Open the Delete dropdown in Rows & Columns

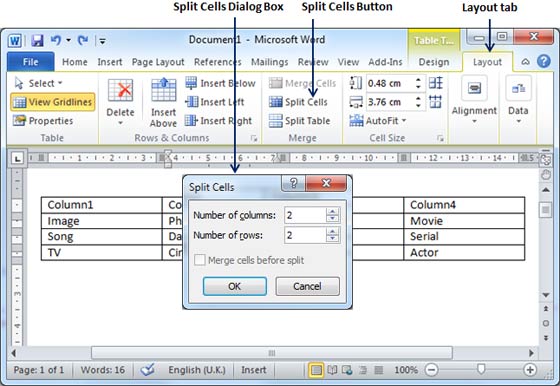click(x=120, y=102)
